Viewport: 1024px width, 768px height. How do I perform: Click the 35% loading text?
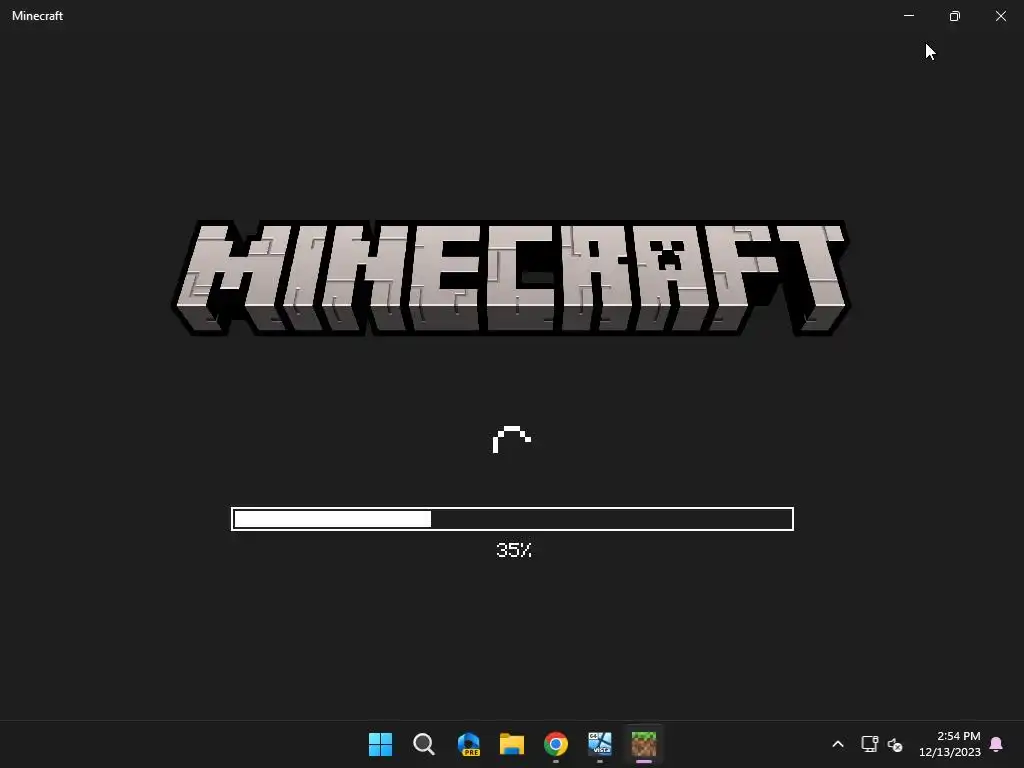tap(514, 550)
